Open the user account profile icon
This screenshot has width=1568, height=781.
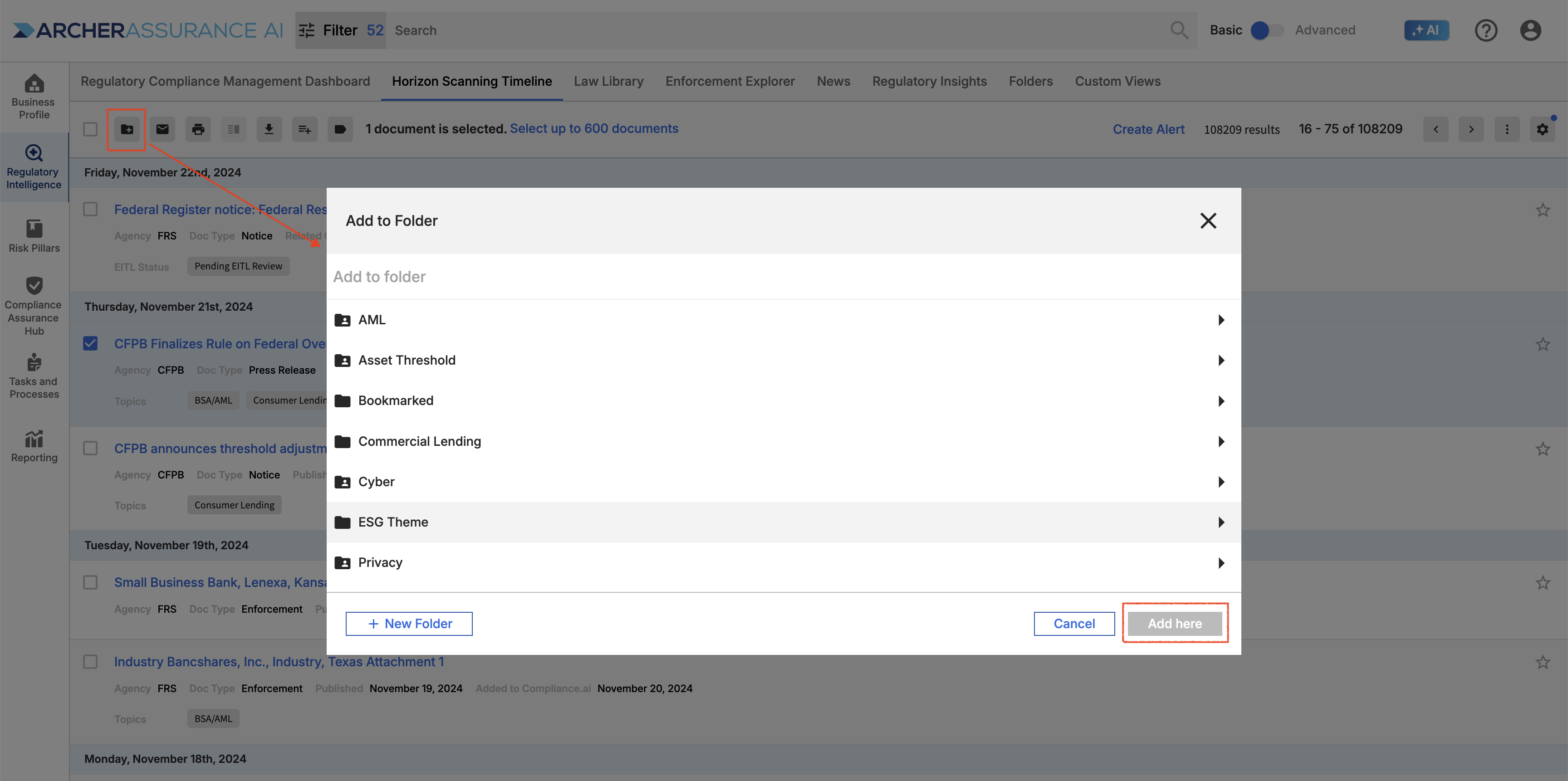pos(1530,30)
